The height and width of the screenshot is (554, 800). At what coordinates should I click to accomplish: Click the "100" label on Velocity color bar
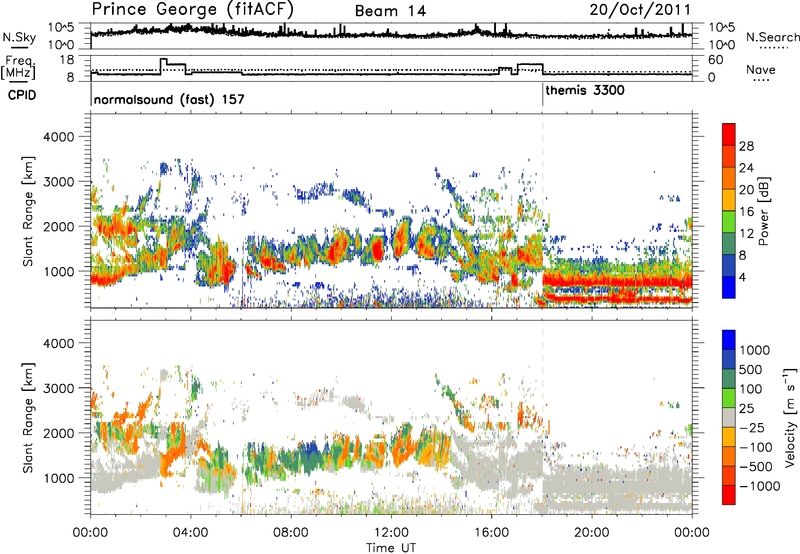point(751,389)
